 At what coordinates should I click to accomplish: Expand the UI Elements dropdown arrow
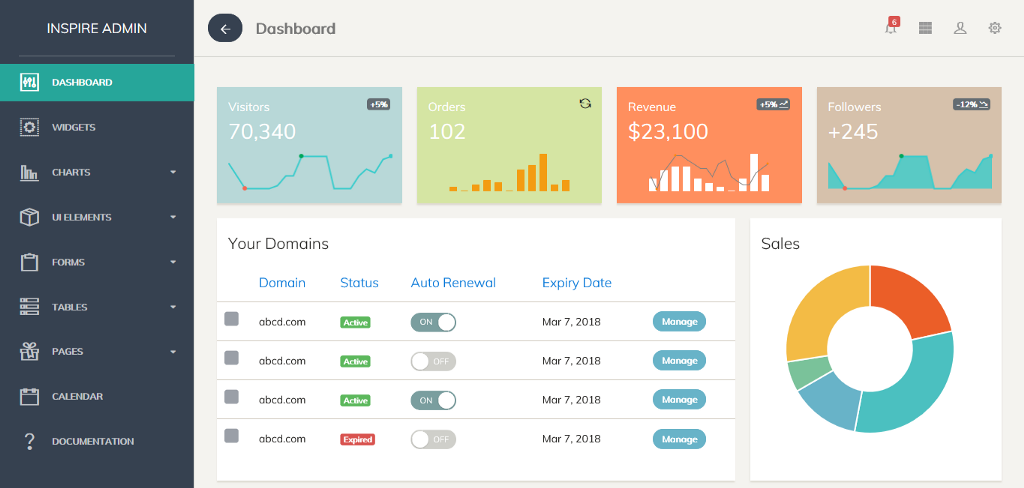pyautogui.click(x=173, y=217)
